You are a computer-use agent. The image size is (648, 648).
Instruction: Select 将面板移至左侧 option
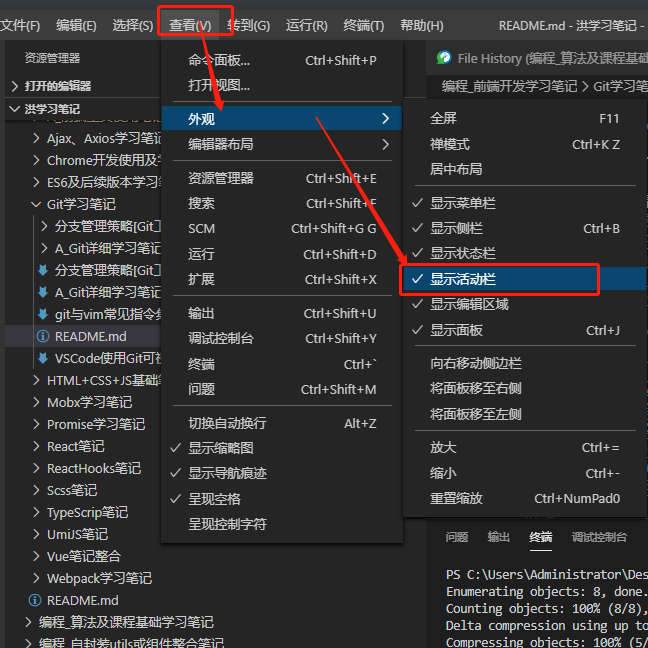click(525, 414)
